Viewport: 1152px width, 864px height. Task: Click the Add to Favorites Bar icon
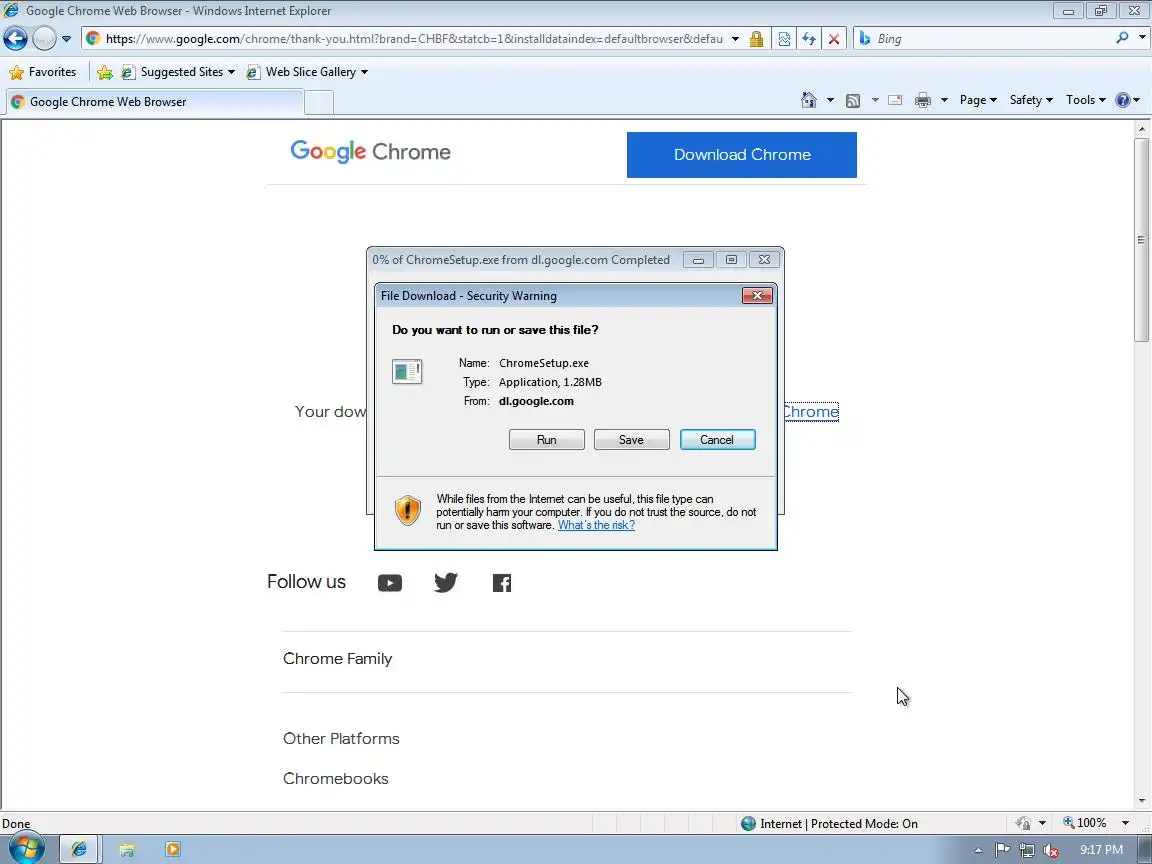[105, 72]
